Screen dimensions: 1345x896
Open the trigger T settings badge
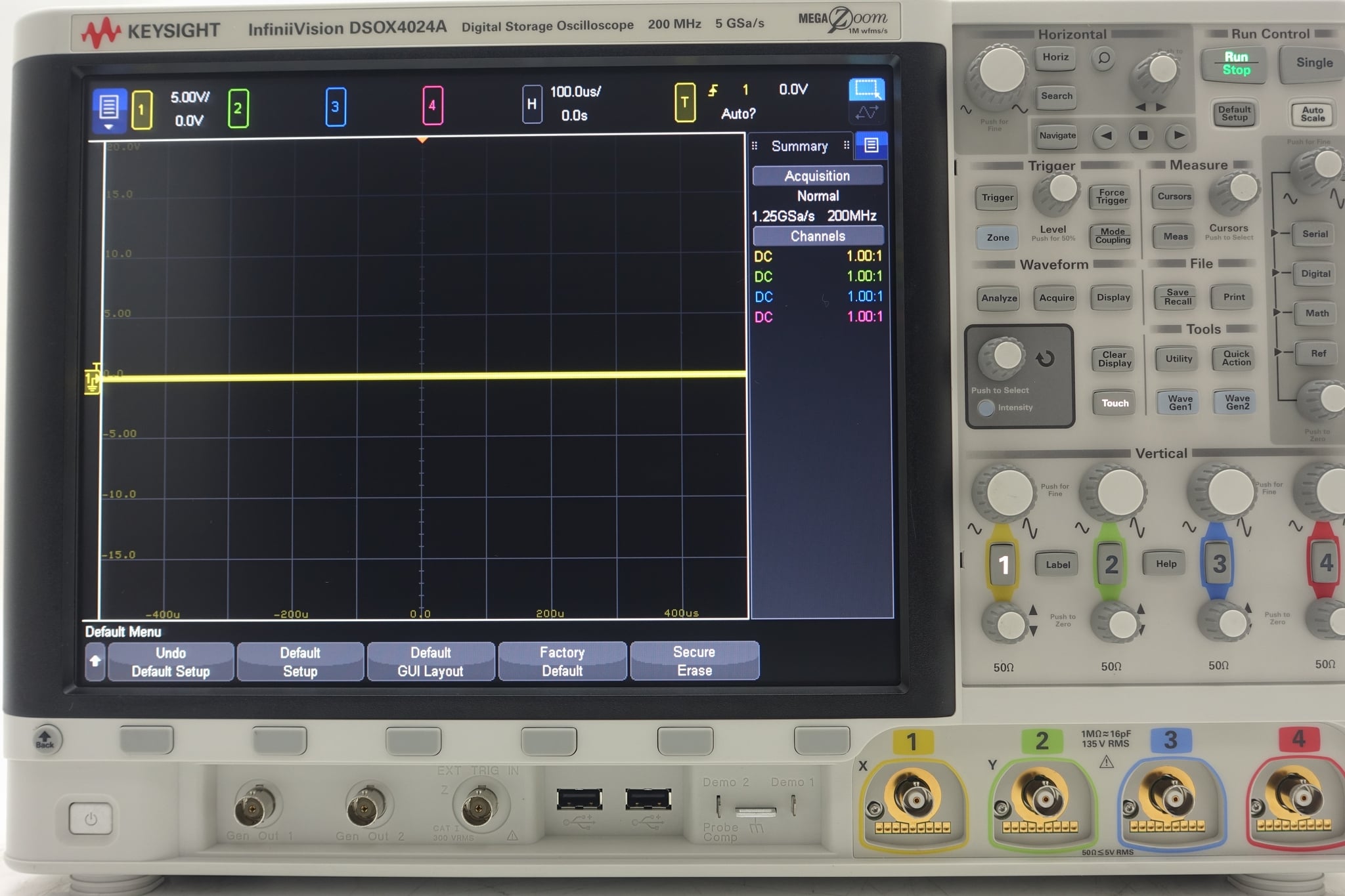tap(685, 102)
